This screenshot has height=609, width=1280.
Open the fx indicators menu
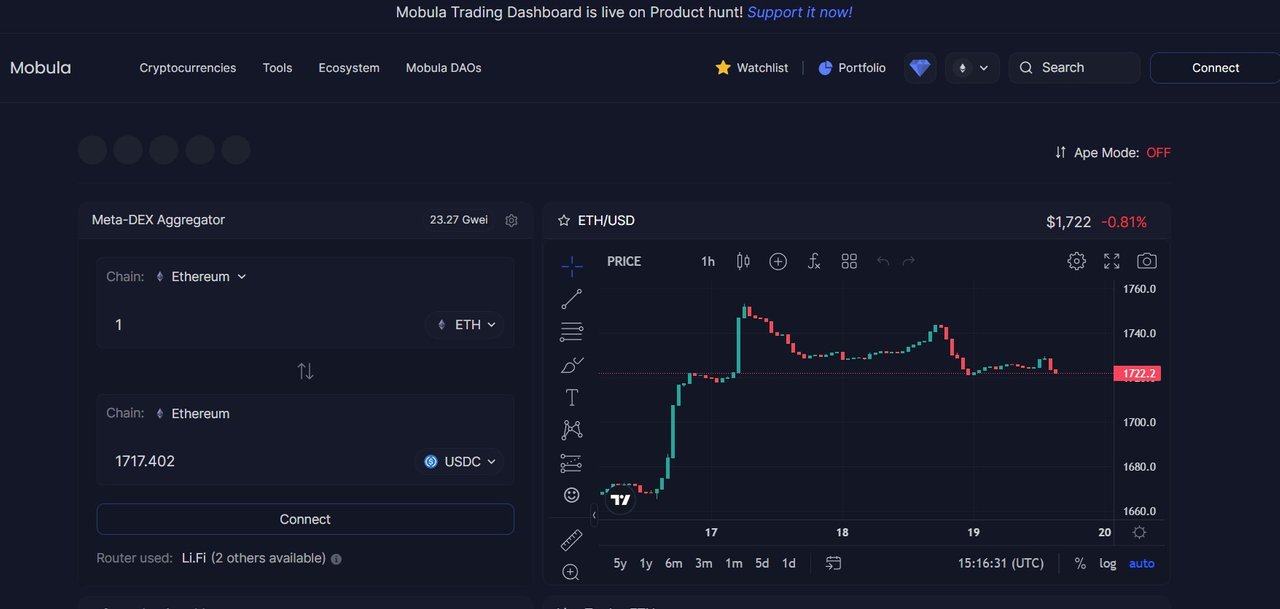coord(814,261)
